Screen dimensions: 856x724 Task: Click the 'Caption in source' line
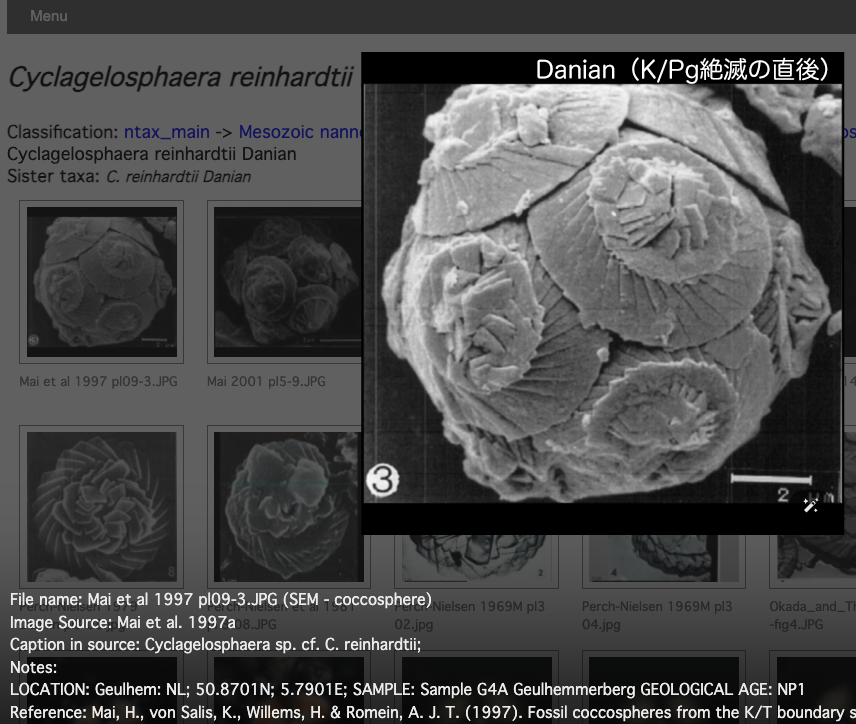coord(216,645)
